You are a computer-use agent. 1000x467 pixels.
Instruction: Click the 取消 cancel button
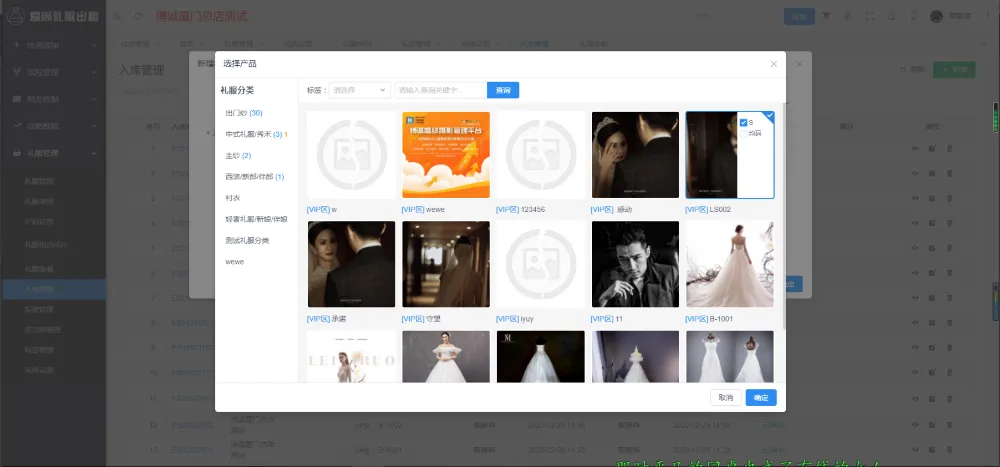pos(726,397)
